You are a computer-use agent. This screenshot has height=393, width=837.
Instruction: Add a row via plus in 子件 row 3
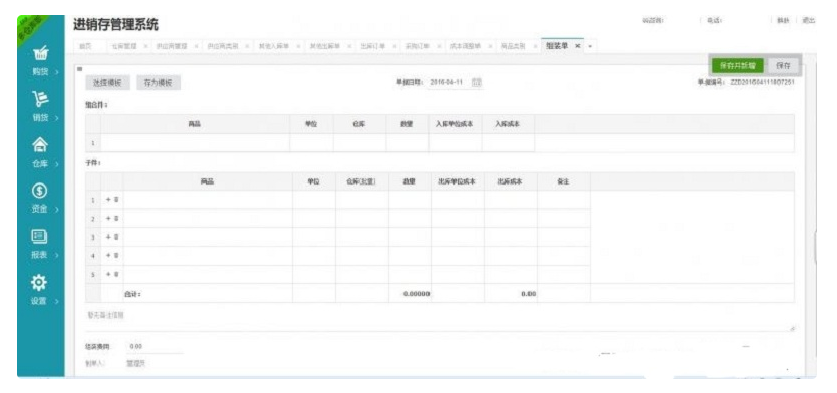(108, 237)
